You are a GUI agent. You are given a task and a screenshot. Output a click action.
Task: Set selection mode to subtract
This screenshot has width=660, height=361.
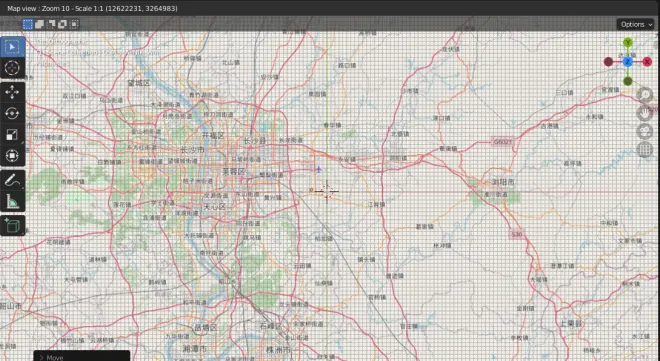(x=51, y=24)
